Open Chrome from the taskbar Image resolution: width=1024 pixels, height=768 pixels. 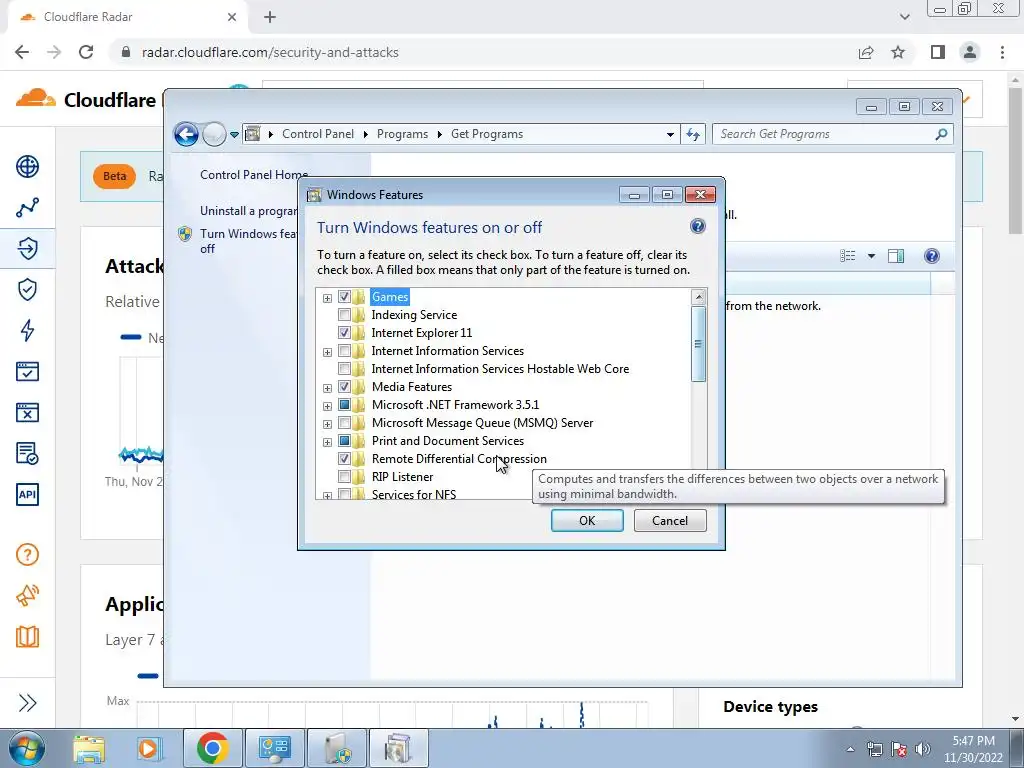(x=212, y=748)
